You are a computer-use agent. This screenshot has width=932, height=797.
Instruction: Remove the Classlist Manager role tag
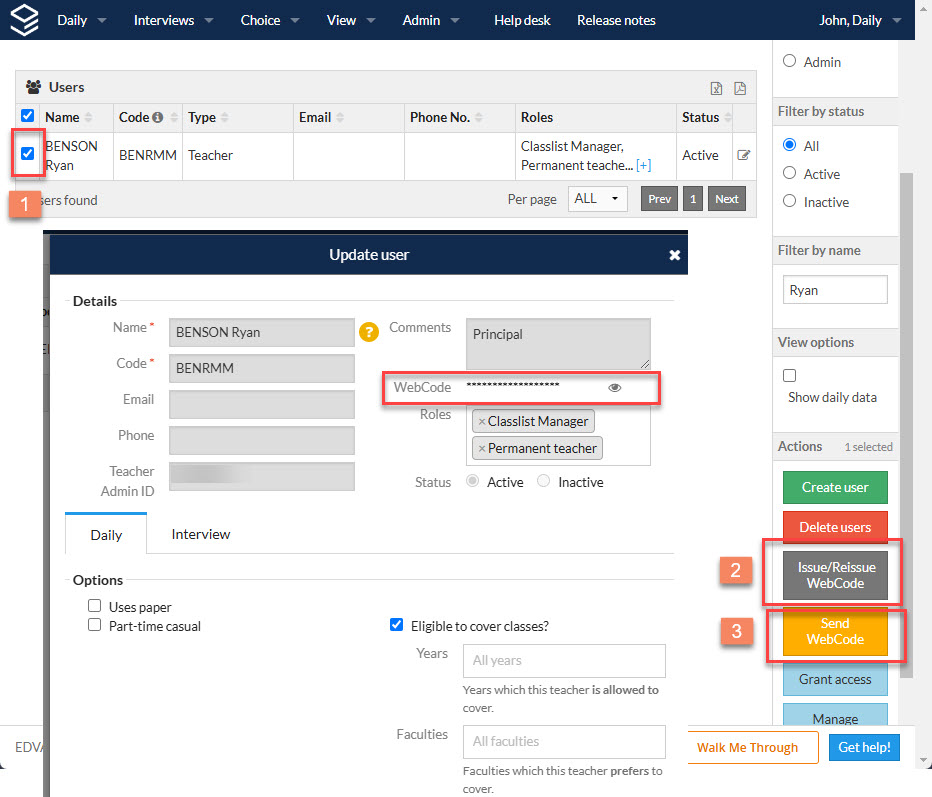click(x=482, y=421)
